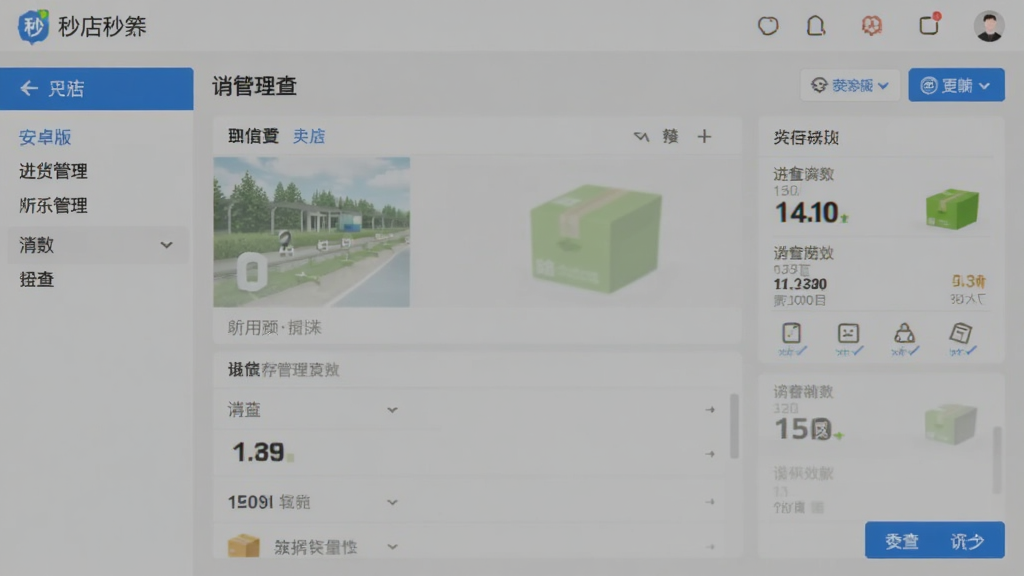The width and height of the screenshot is (1024, 576).
Task: Click the large faded green box image
Action: coord(596,238)
